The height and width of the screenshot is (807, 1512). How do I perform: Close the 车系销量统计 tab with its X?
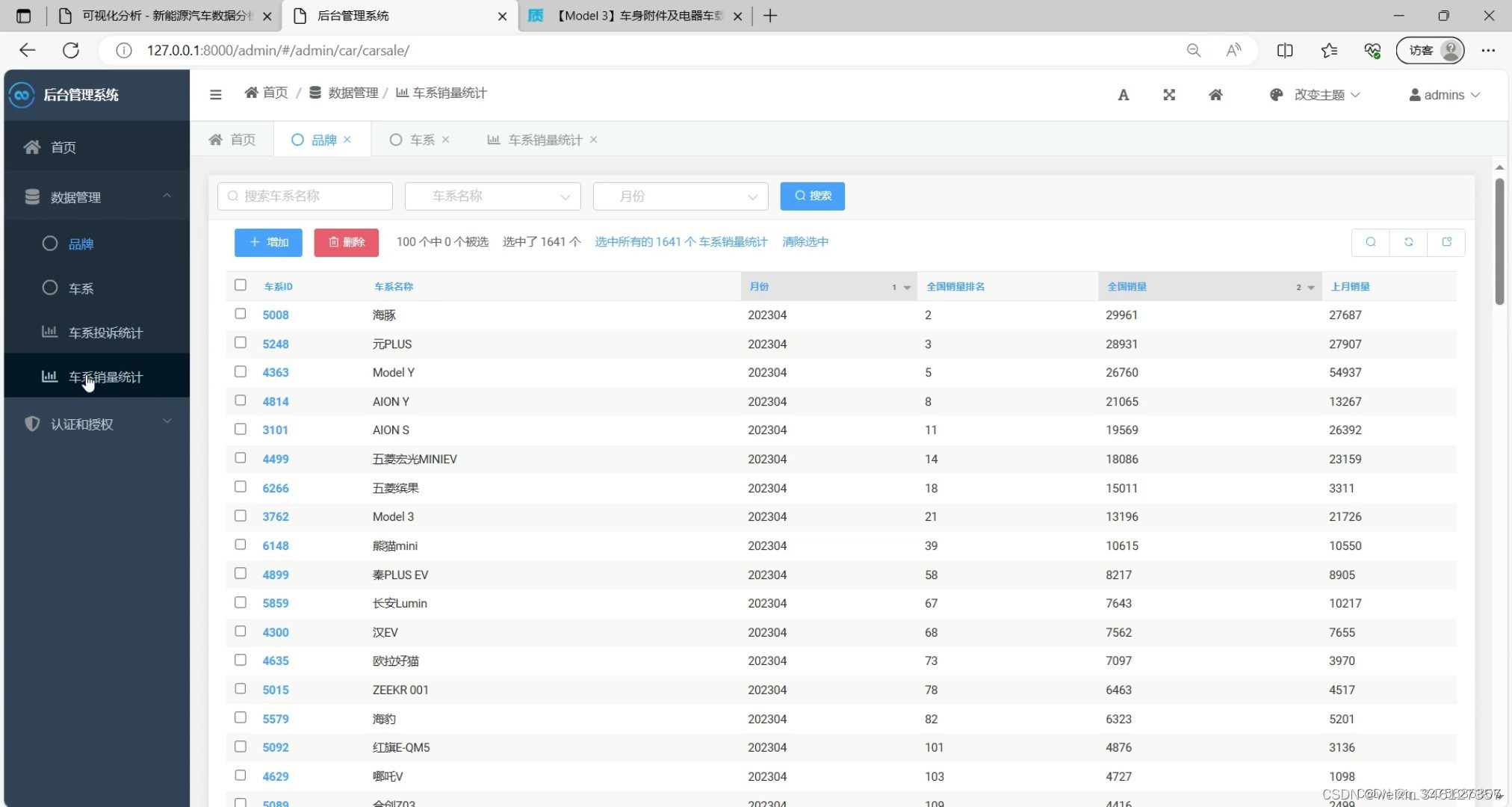594,140
